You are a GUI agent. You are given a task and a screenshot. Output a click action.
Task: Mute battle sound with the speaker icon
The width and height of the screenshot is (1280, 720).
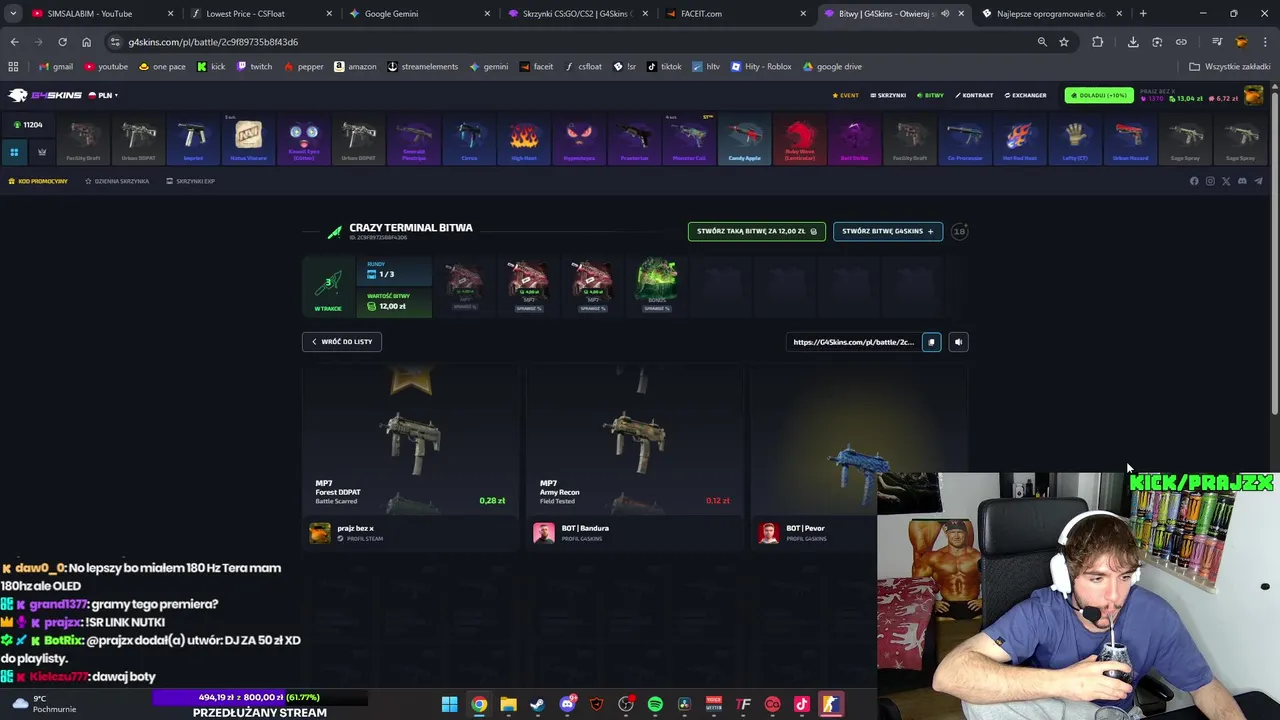tap(958, 342)
